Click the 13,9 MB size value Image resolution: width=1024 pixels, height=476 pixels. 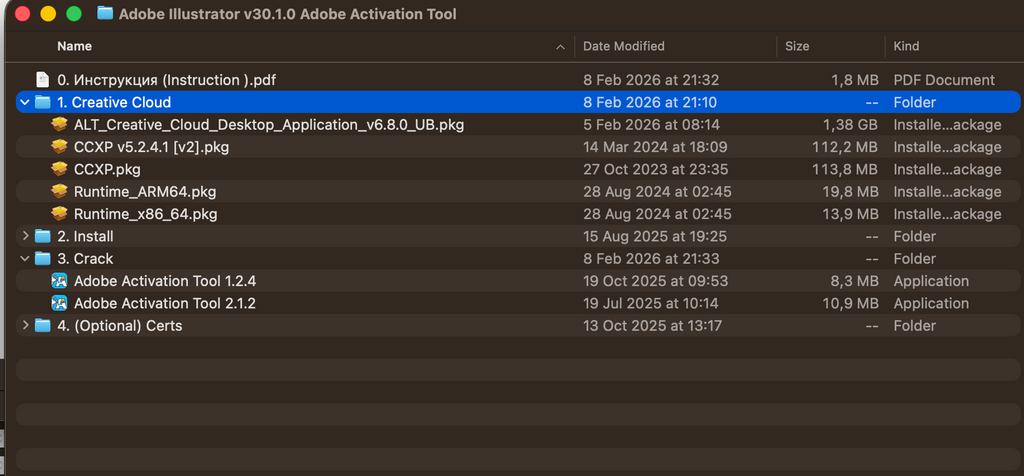(x=851, y=214)
